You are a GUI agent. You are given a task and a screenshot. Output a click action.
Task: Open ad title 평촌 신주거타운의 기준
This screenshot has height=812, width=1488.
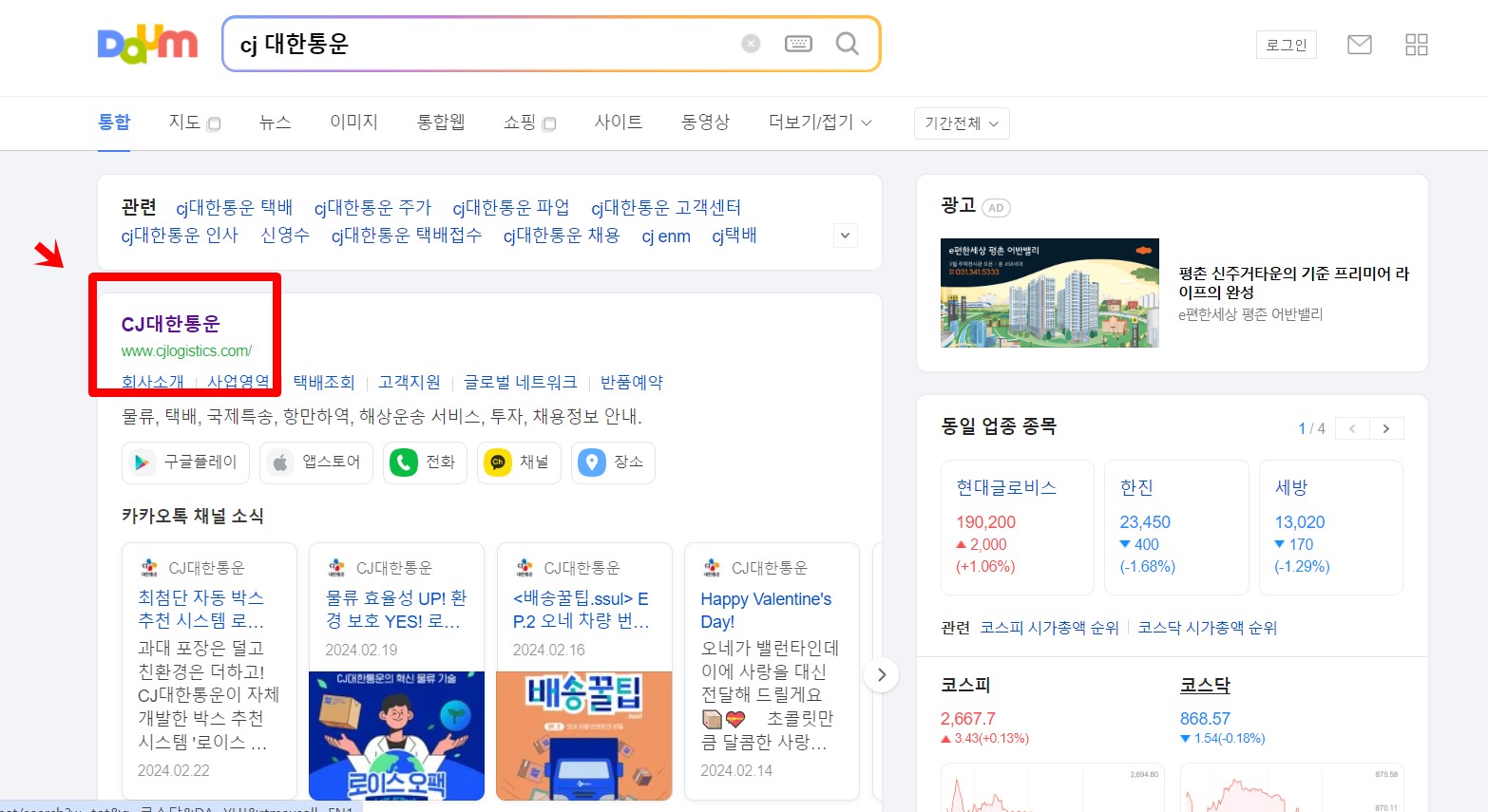[x=1293, y=283]
